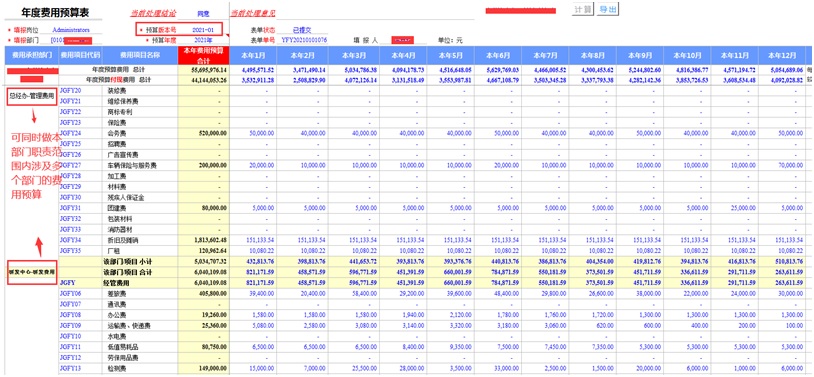
Task: Click the 总经办-管理费用 department cell
Action: tap(32, 96)
